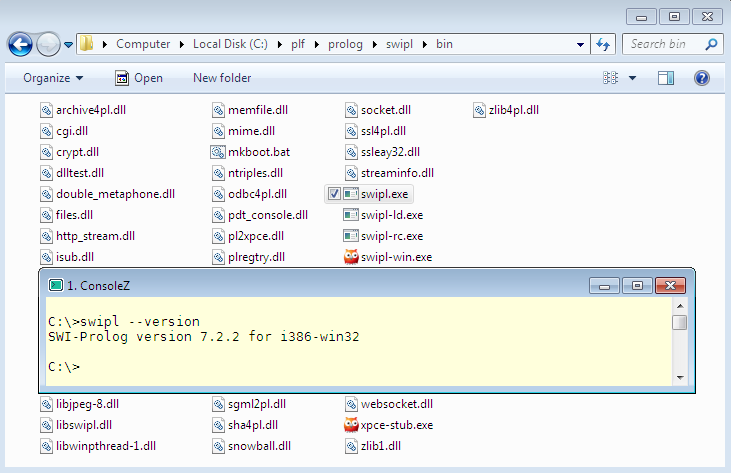731x473 pixels.
Task: Select mime.dll file name
Action: (x=251, y=131)
